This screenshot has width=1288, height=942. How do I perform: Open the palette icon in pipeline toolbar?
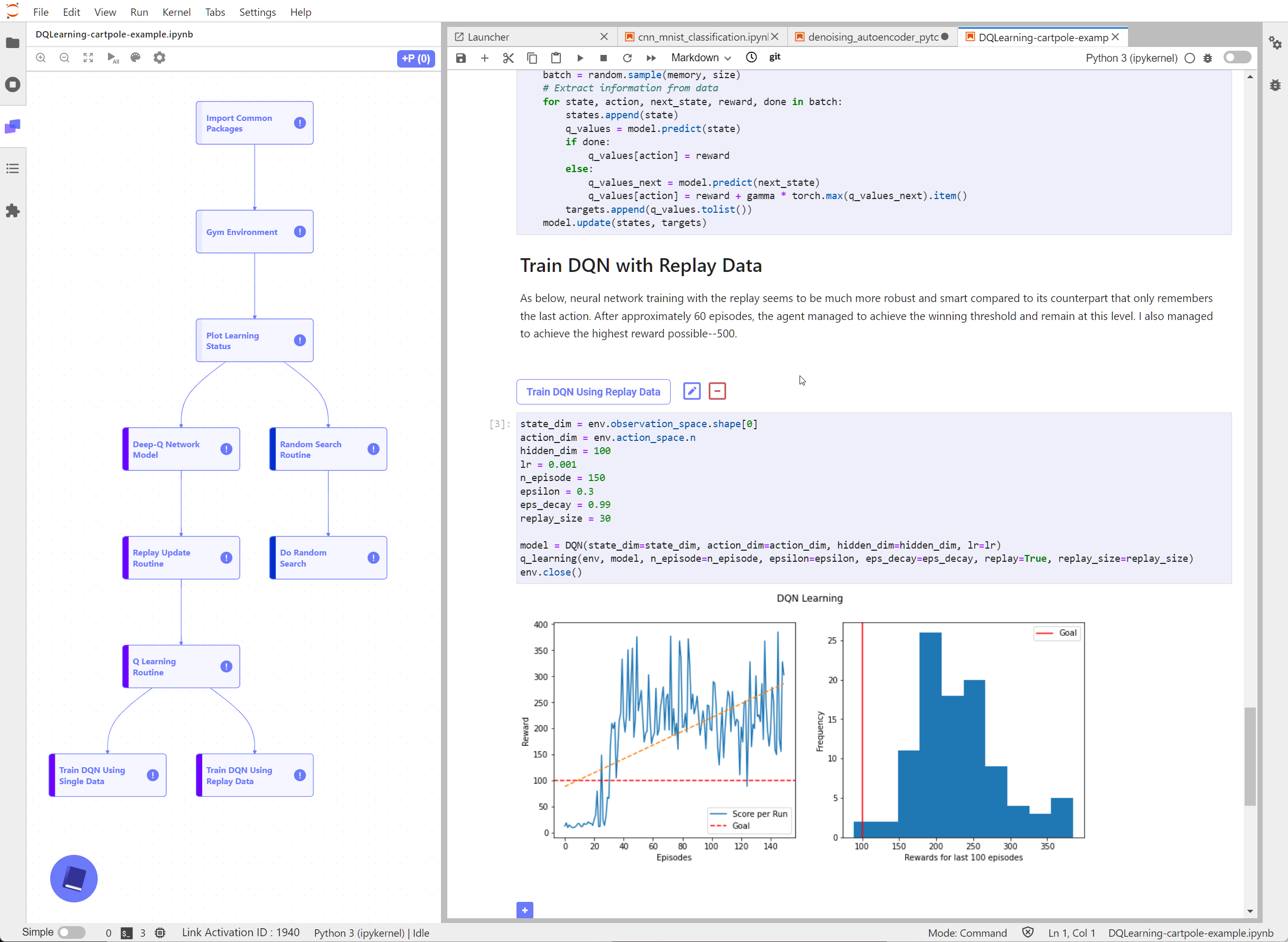point(135,58)
